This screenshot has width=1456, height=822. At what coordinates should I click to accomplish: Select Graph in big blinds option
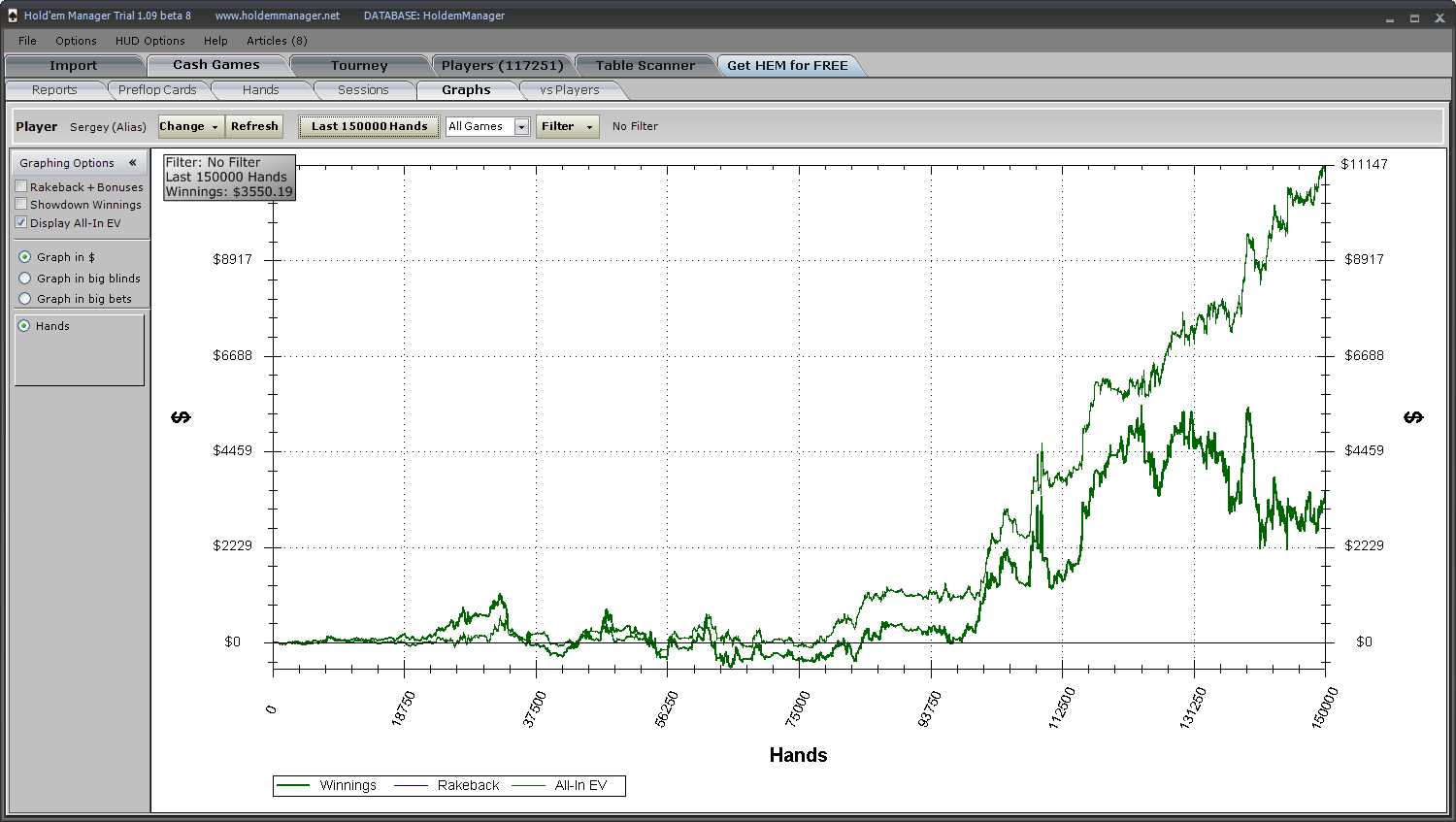coord(25,279)
